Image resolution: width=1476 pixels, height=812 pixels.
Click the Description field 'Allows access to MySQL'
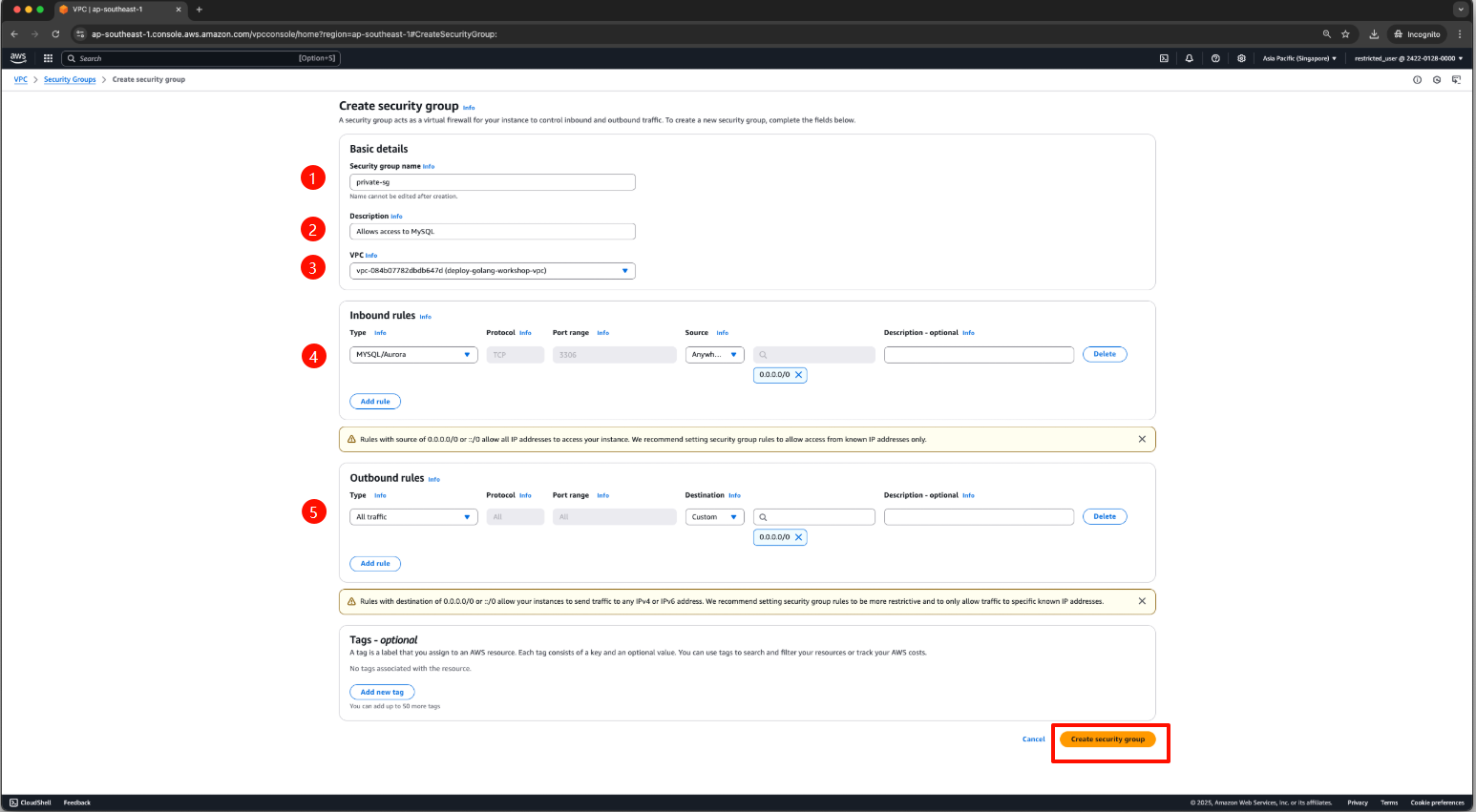pyautogui.click(x=493, y=232)
